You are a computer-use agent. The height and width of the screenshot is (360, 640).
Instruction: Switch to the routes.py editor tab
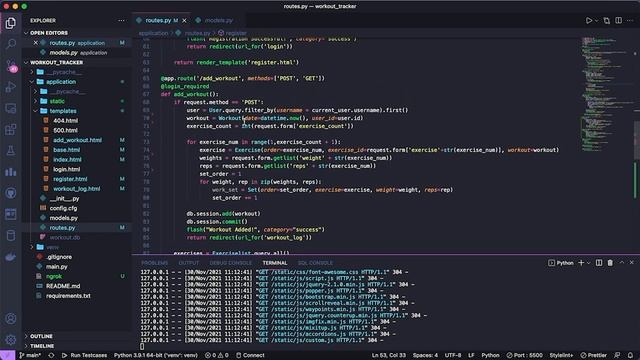[162, 20]
